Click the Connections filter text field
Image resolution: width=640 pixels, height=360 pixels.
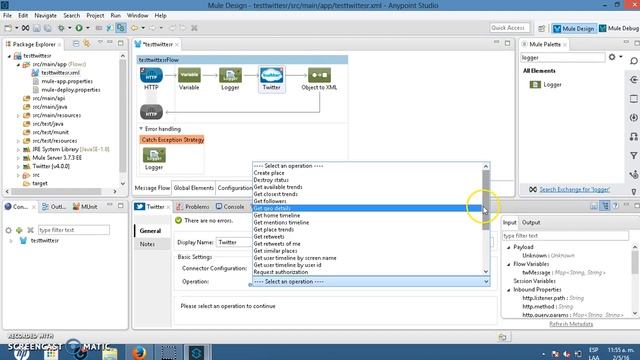(x=74, y=230)
